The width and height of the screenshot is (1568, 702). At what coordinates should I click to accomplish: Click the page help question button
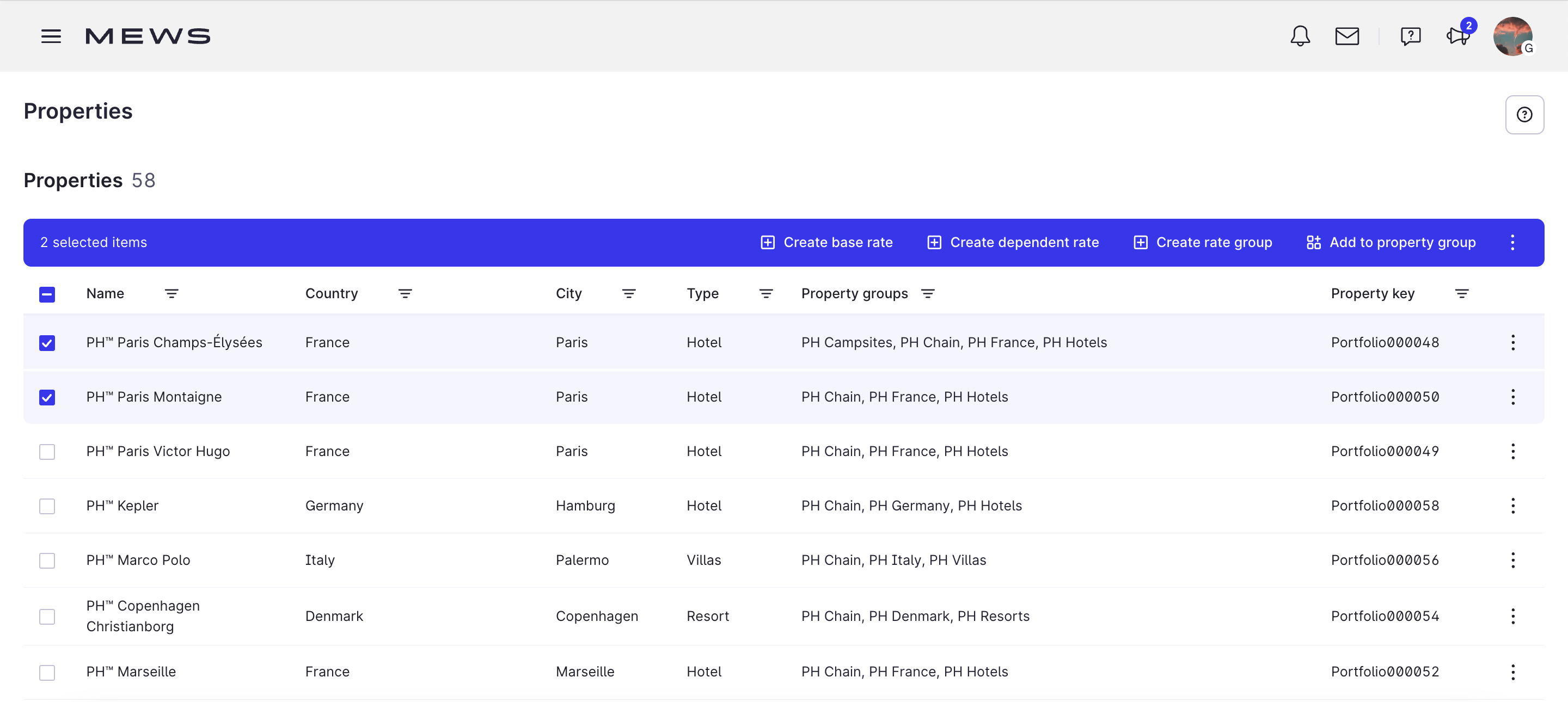click(x=1524, y=114)
